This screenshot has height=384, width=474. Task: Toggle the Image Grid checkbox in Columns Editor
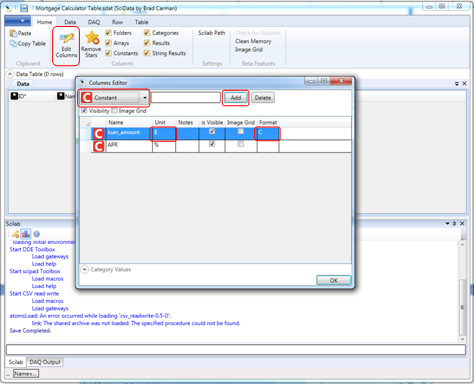coord(114,111)
